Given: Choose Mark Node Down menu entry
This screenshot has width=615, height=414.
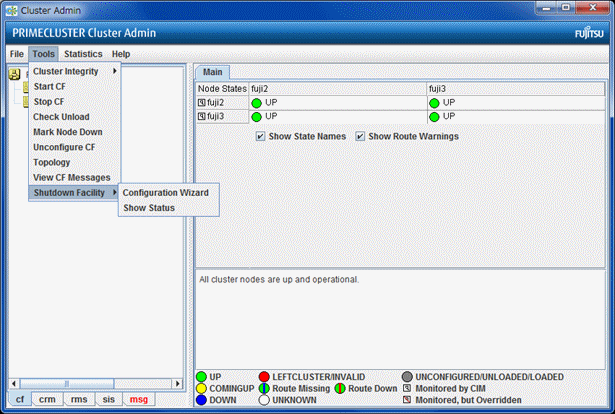Looking at the screenshot, I should tap(75, 132).
